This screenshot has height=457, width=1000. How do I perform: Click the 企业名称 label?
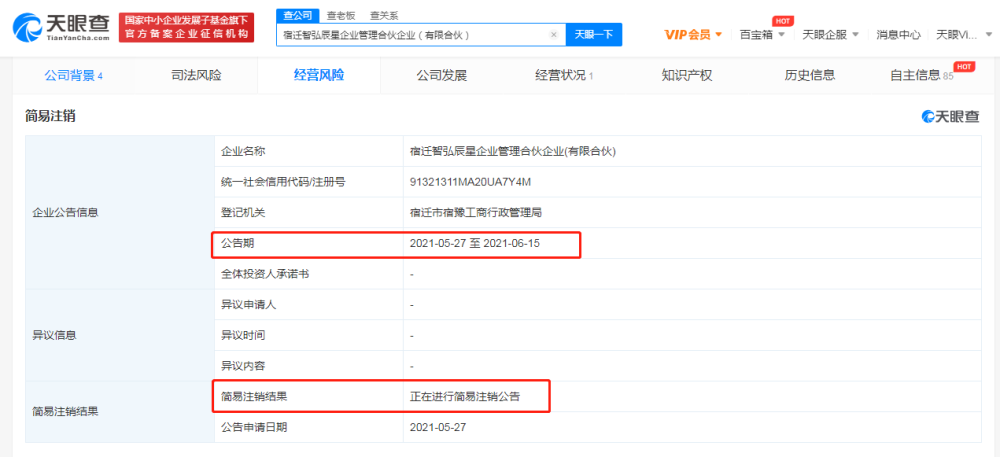pos(242,152)
